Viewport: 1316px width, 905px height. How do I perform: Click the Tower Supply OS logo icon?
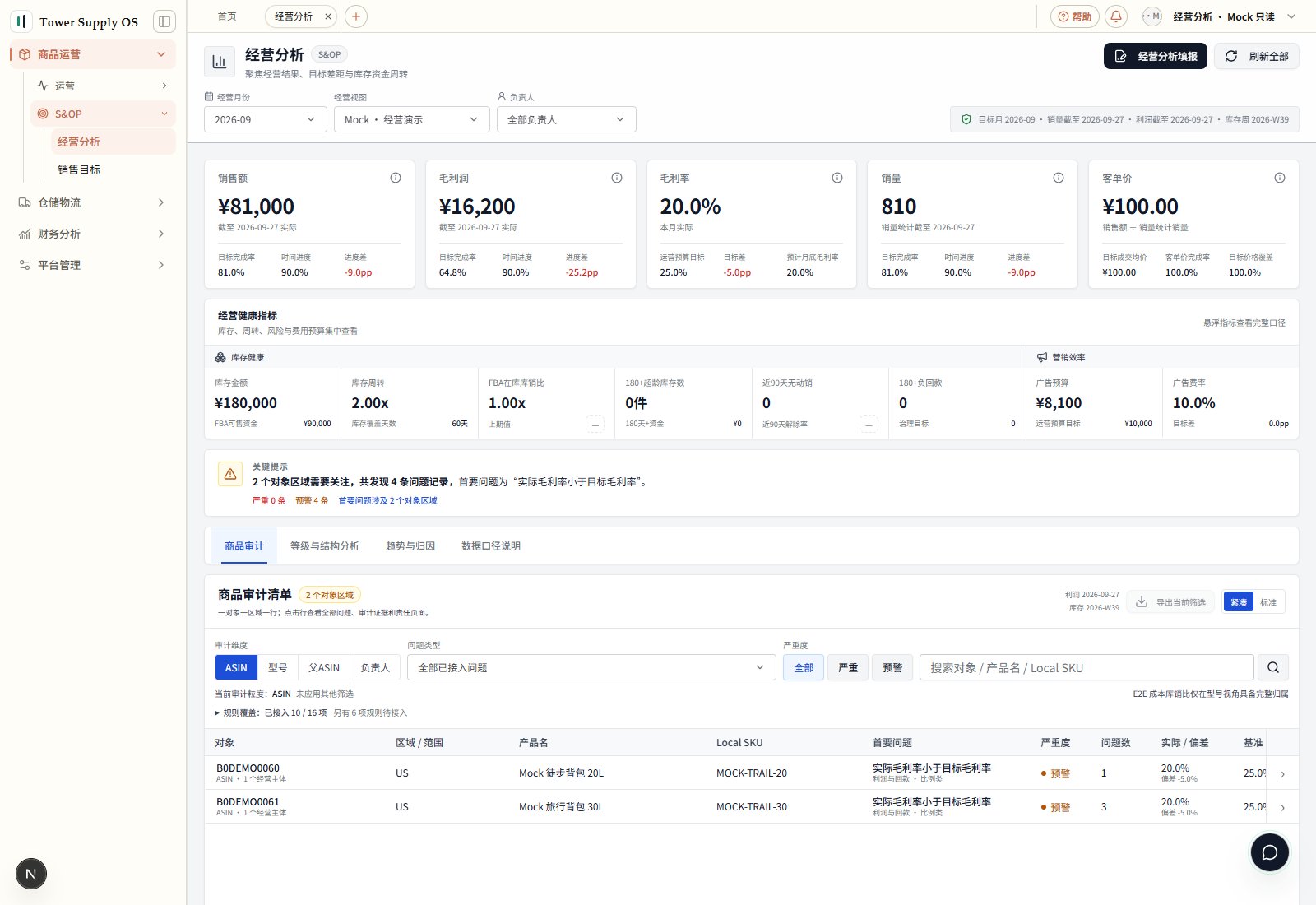click(x=21, y=21)
